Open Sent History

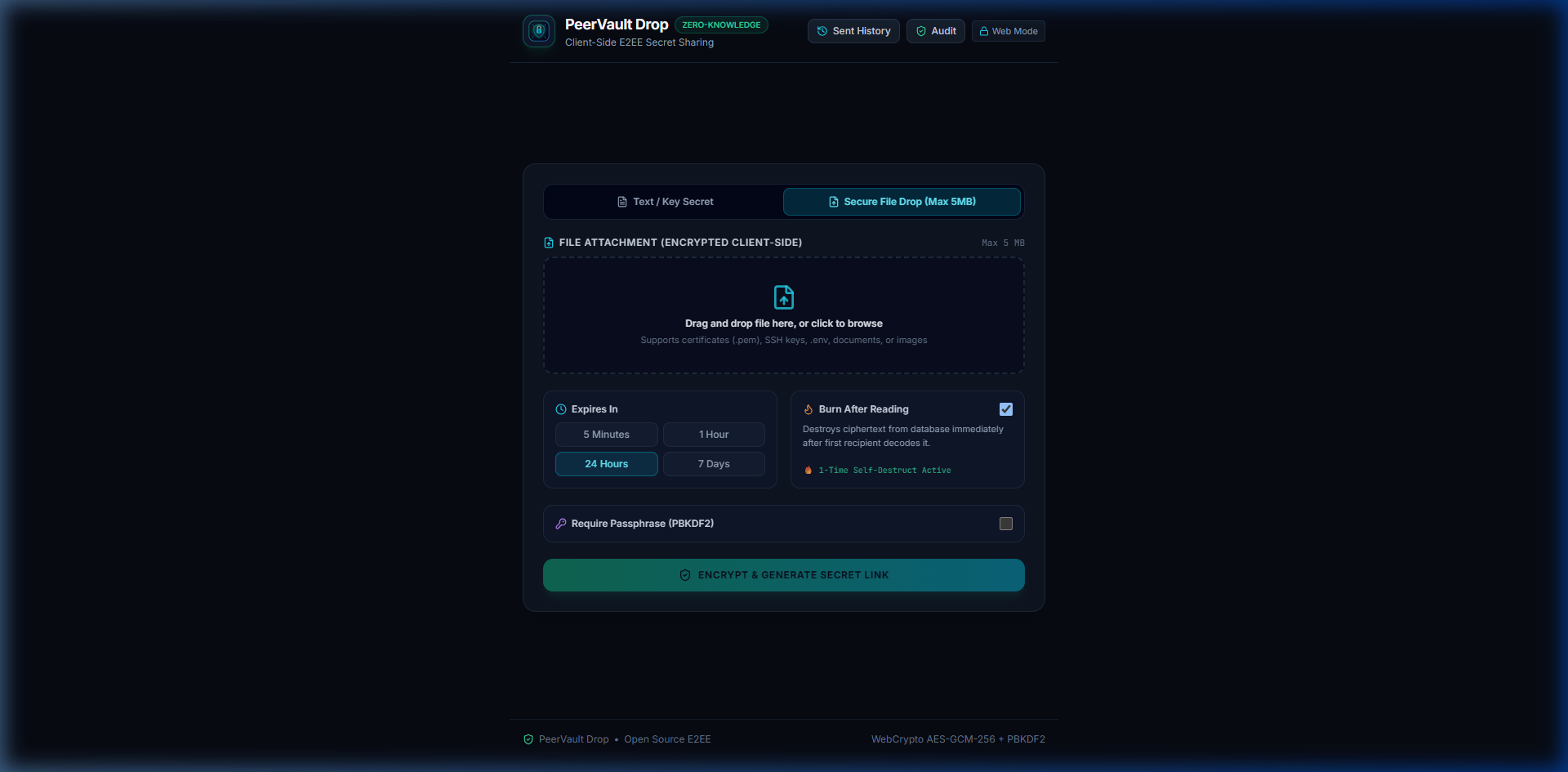853,31
